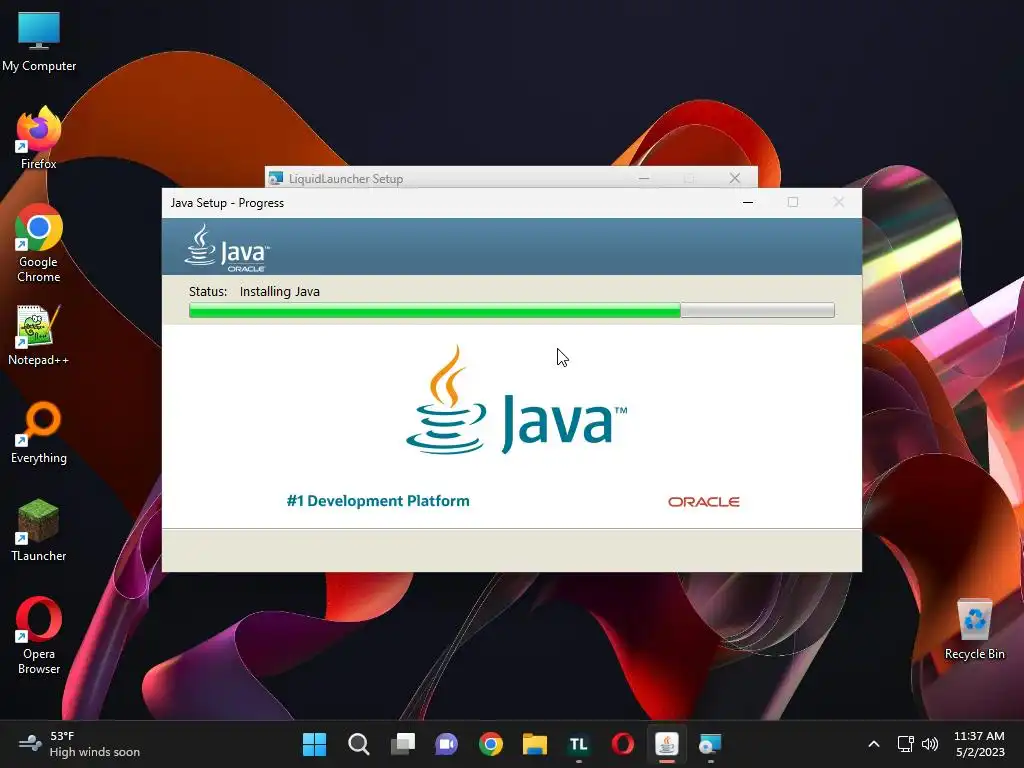Show hidden system tray icons
The width and height of the screenshot is (1024, 768).
pyautogui.click(x=874, y=744)
